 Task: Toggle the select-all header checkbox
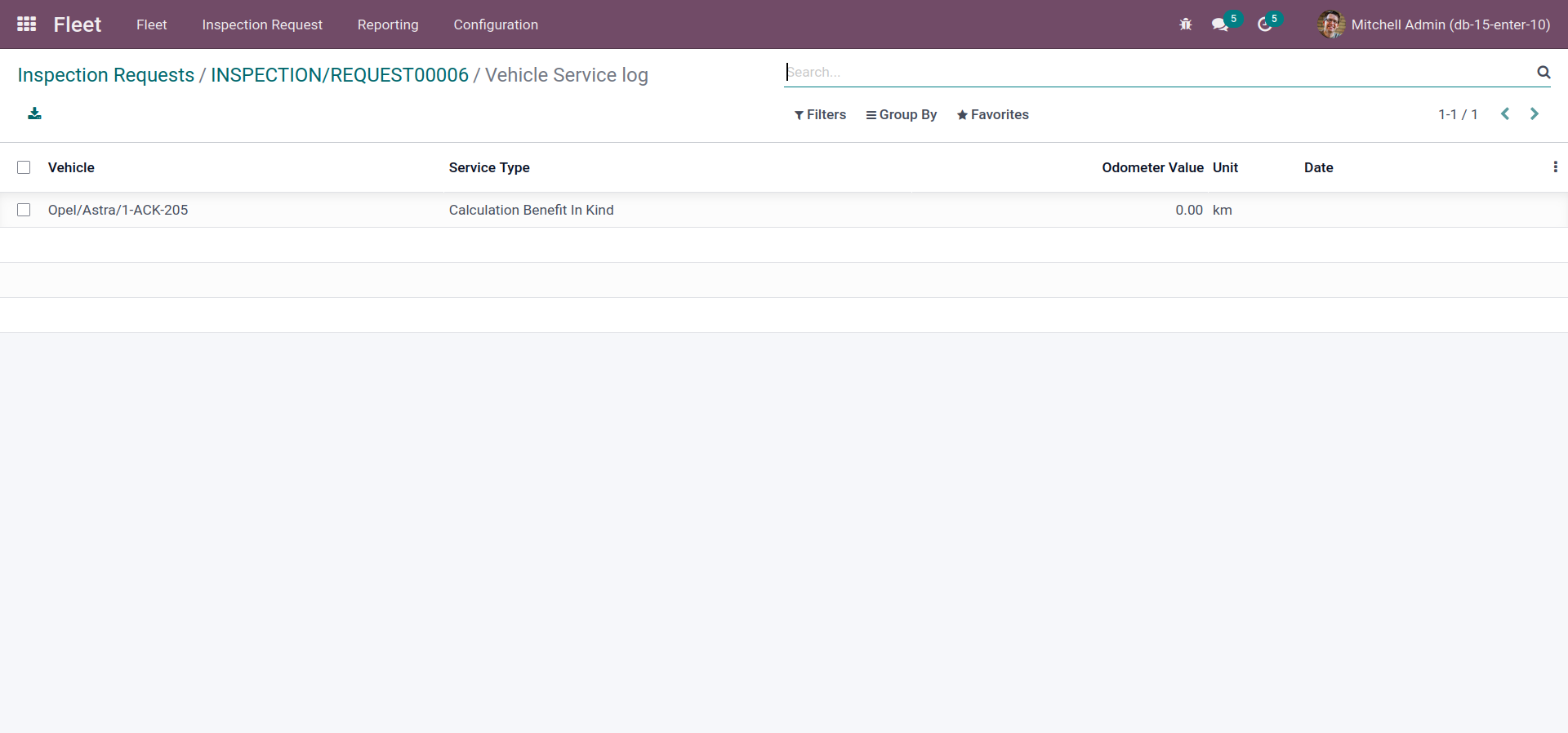pos(24,167)
